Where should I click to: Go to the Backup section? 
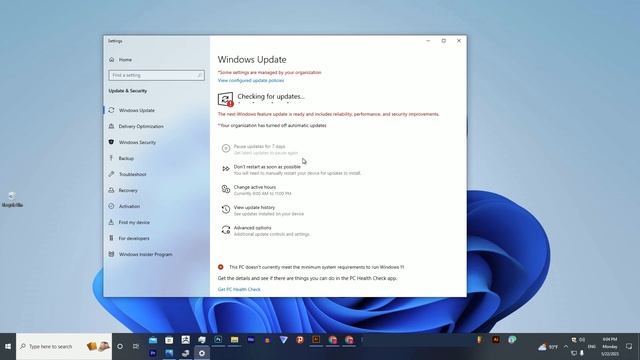click(126, 158)
